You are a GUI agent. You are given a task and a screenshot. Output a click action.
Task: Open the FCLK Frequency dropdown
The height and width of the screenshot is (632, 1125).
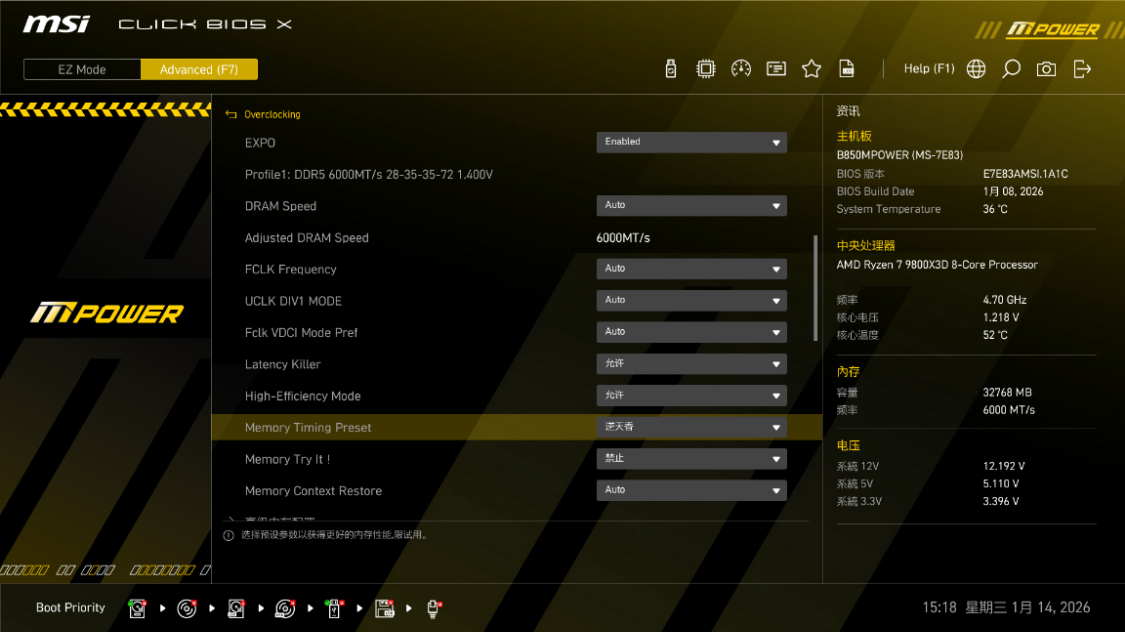pos(692,269)
